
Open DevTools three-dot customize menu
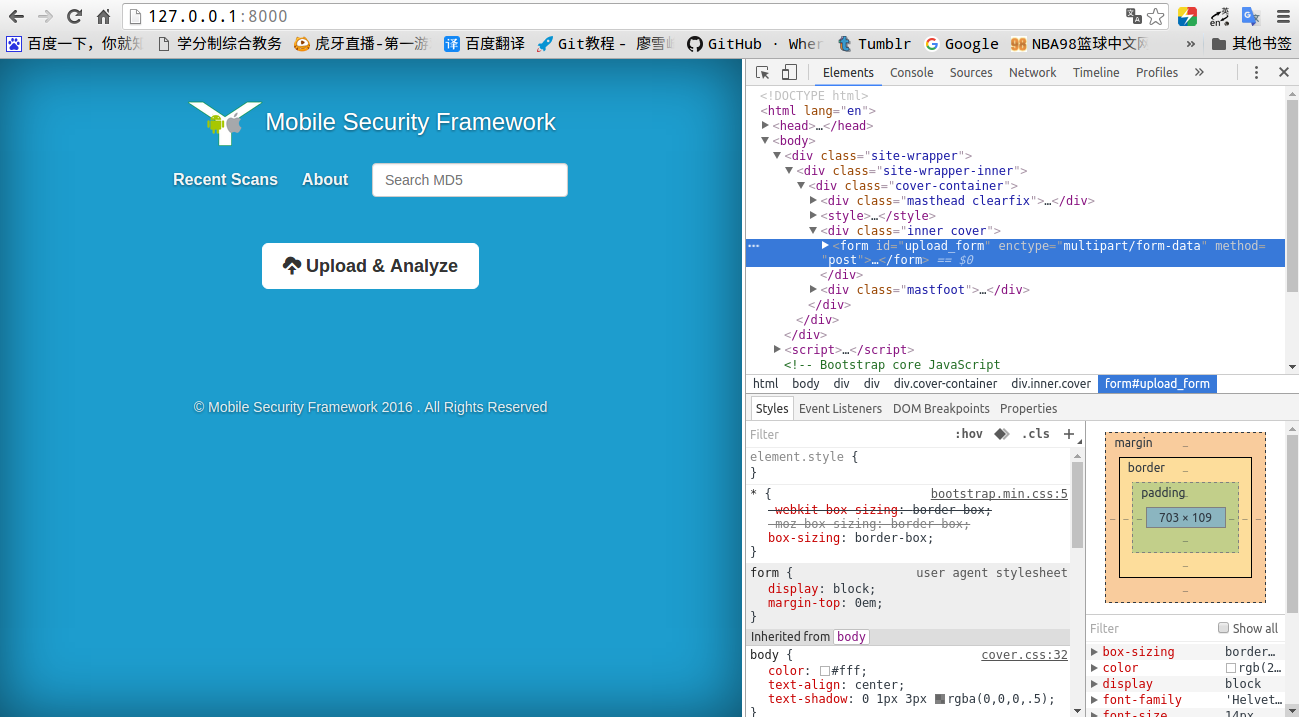click(1256, 73)
